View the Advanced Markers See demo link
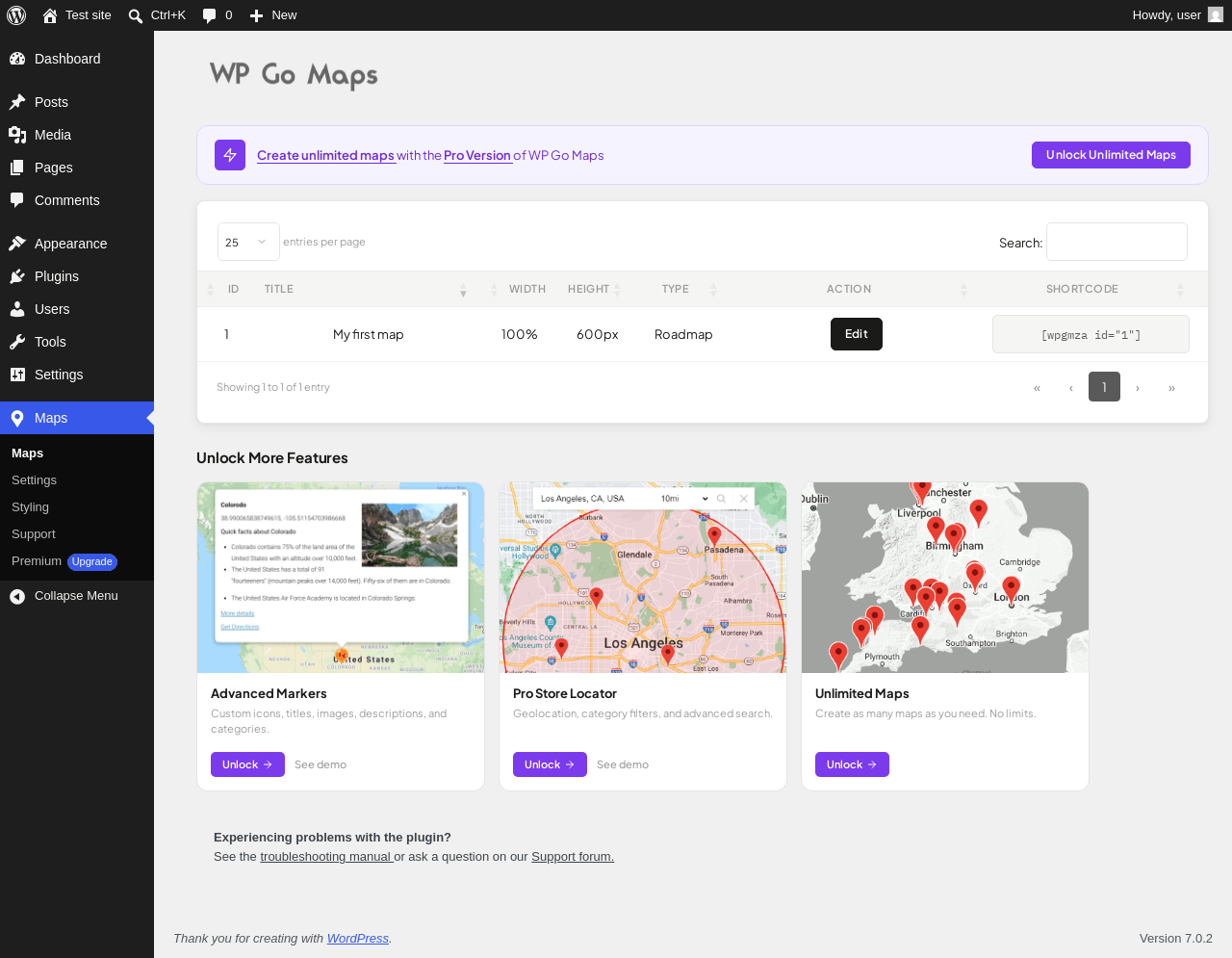Image resolution: width=1232 pixels, height=958 pixels. pyautogui.click(x=321, y=764)
